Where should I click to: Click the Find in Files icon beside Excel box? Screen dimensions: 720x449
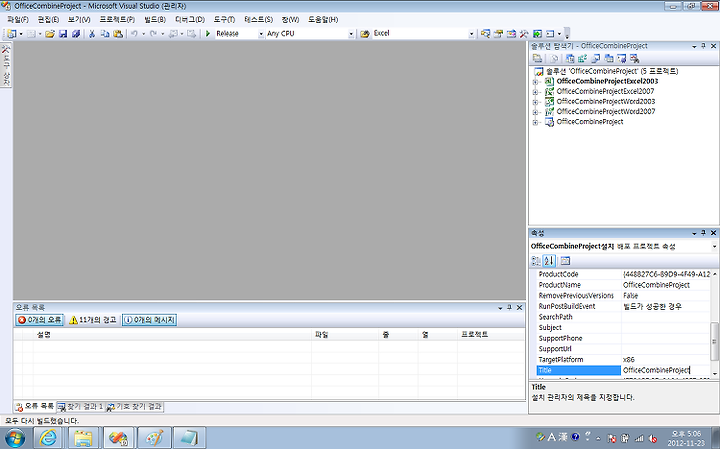click(365, 34)
